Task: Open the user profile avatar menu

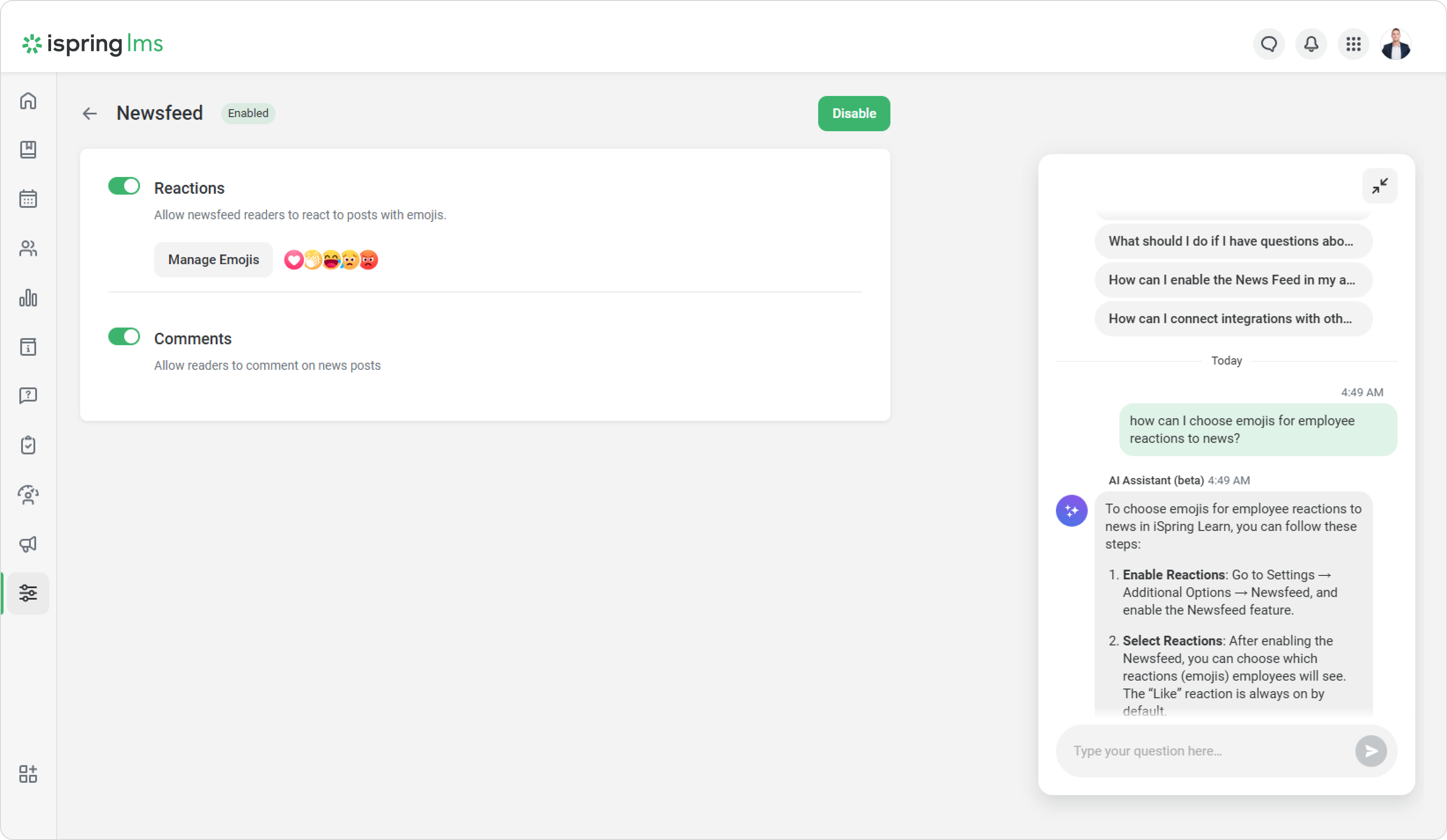Action: [x=1396, y=44]
